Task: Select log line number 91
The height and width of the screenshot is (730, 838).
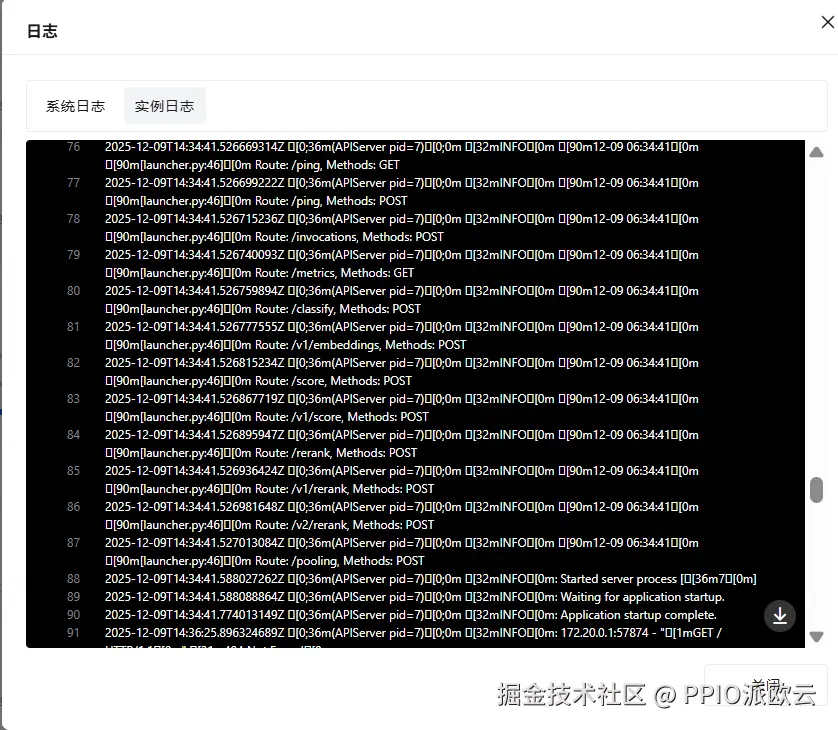Action: [73, 633]
